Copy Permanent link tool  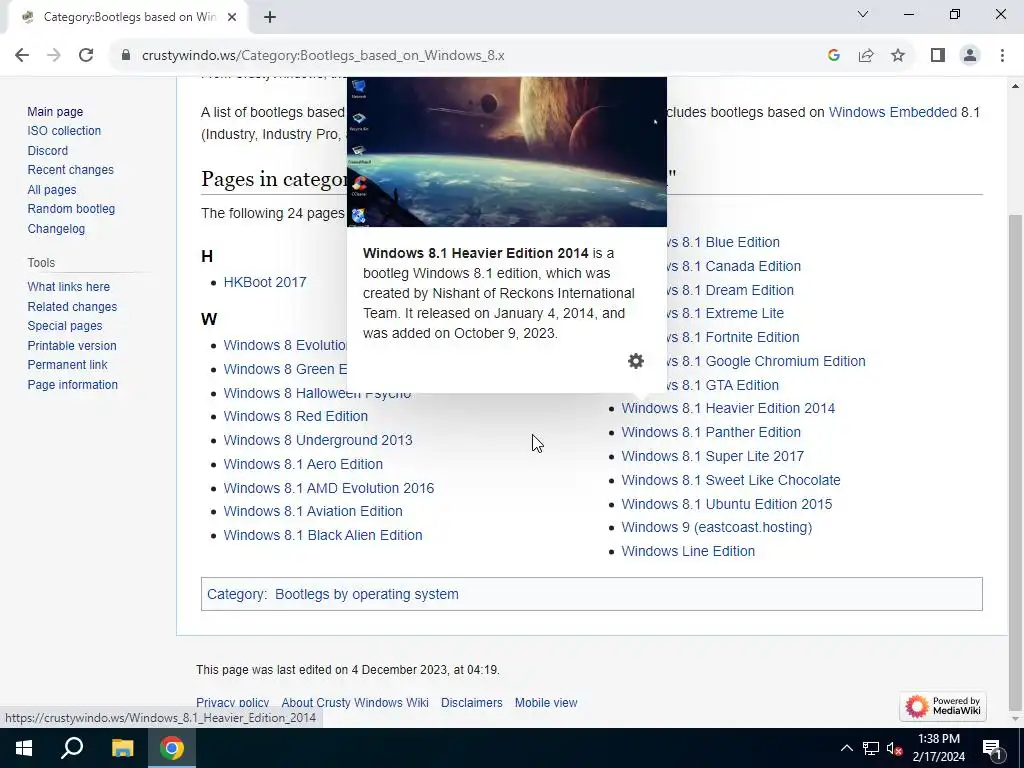coord(67,365)
